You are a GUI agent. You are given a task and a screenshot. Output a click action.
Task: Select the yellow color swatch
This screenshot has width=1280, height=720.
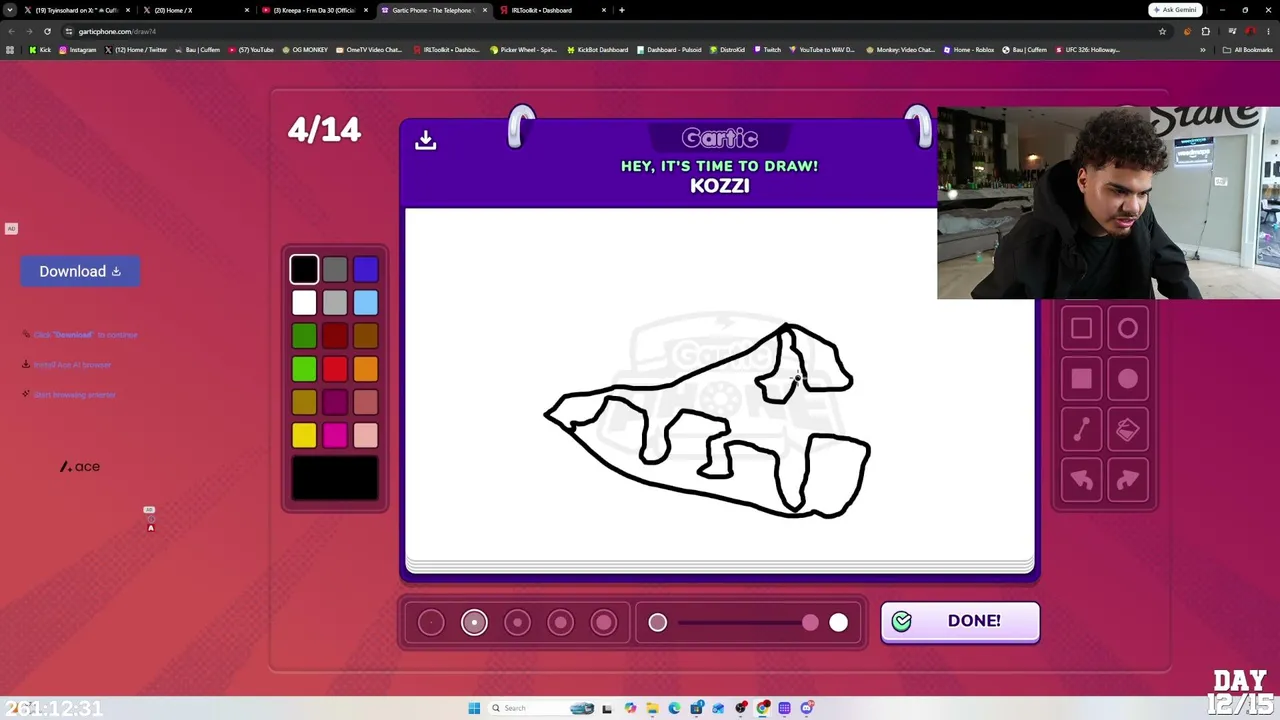coord(304,435)
